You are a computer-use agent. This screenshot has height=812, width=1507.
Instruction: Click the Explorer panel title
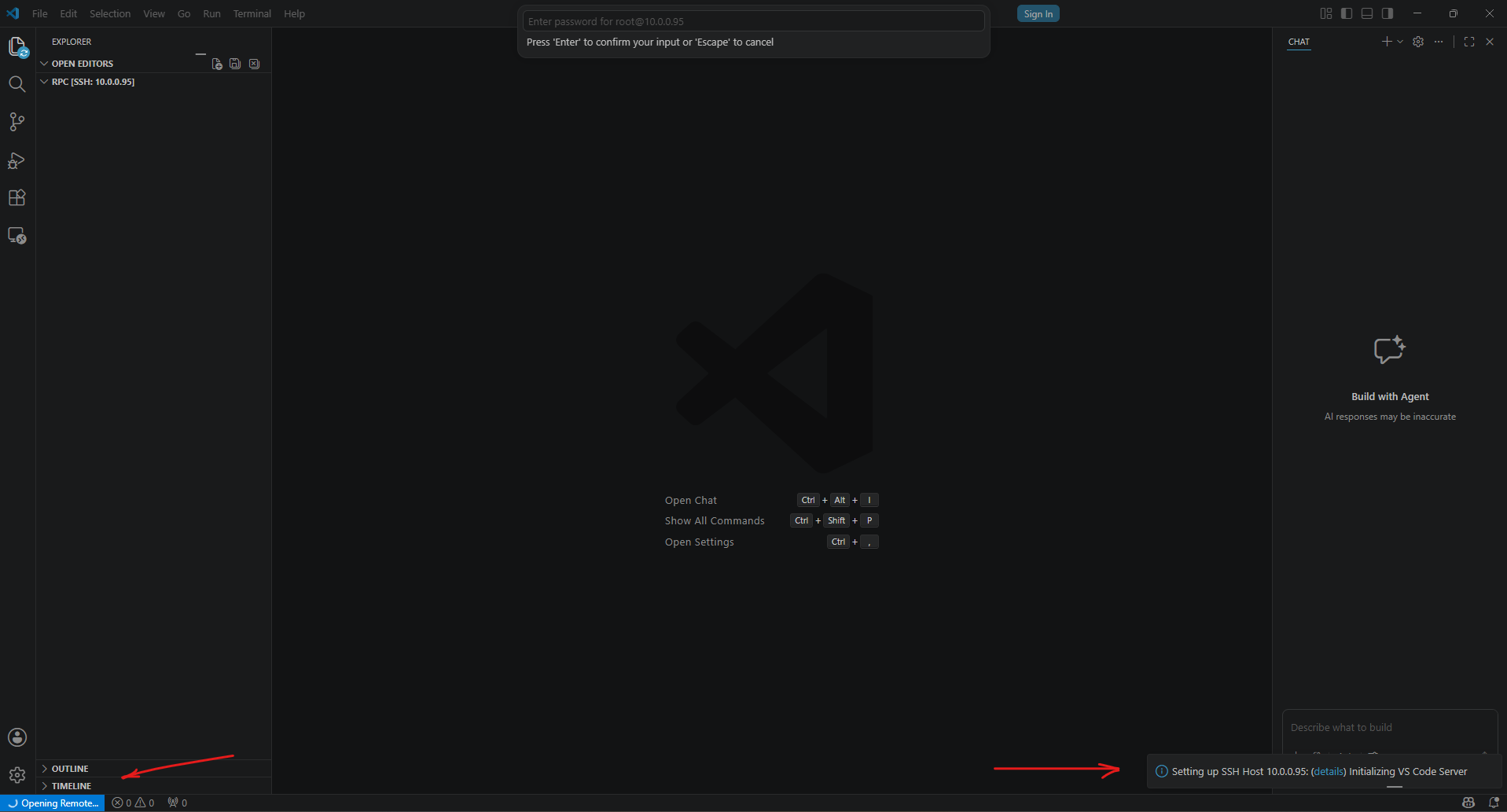click(x=72, y=42)
